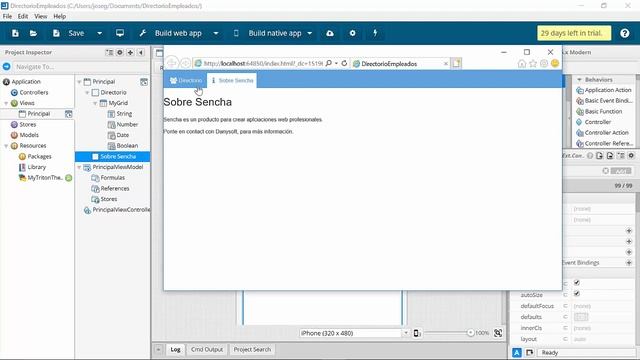
Task: Open project settings gear in toolbar
Action: pos(352,33)
